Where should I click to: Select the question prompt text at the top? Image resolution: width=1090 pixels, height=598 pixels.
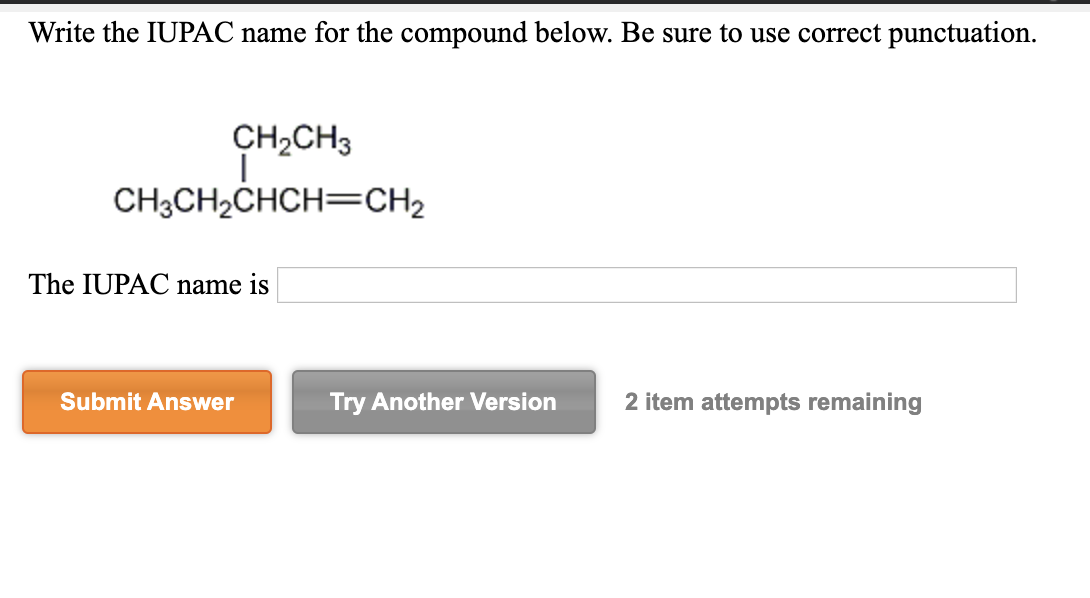pyautogui.click(x=530, y=32)
